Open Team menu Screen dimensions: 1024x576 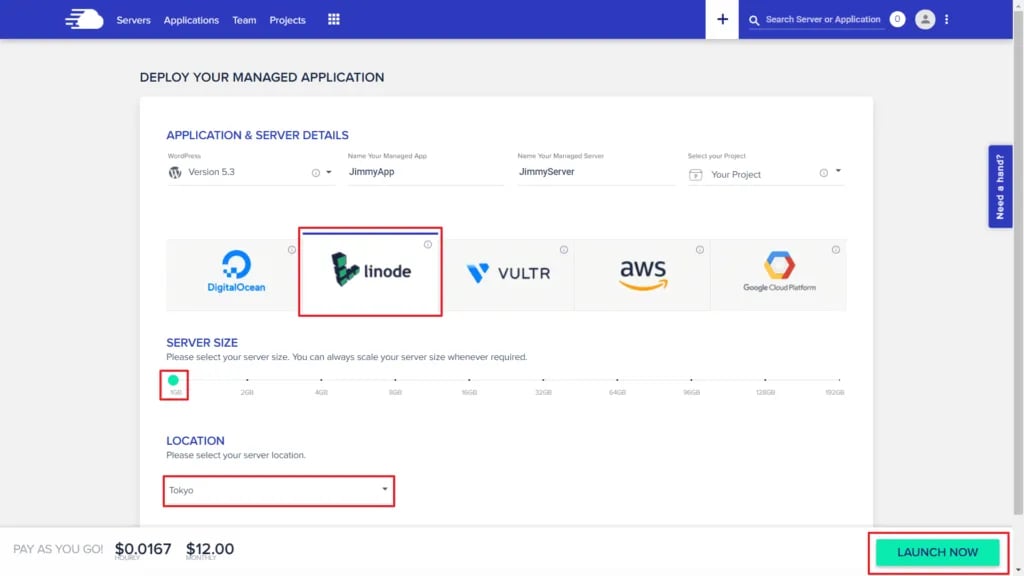pos(244,20)
